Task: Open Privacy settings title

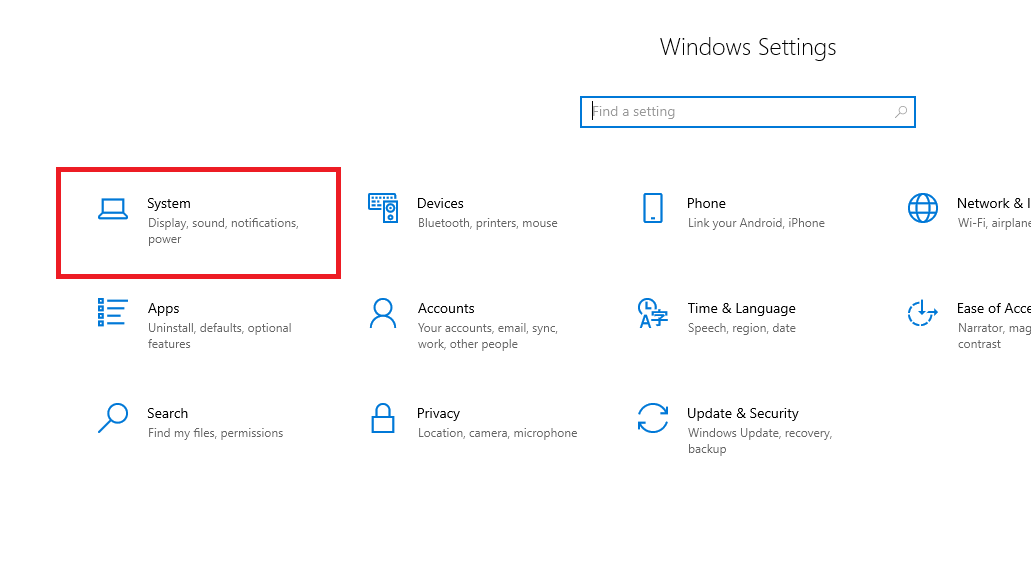Action: click(439, 414)
